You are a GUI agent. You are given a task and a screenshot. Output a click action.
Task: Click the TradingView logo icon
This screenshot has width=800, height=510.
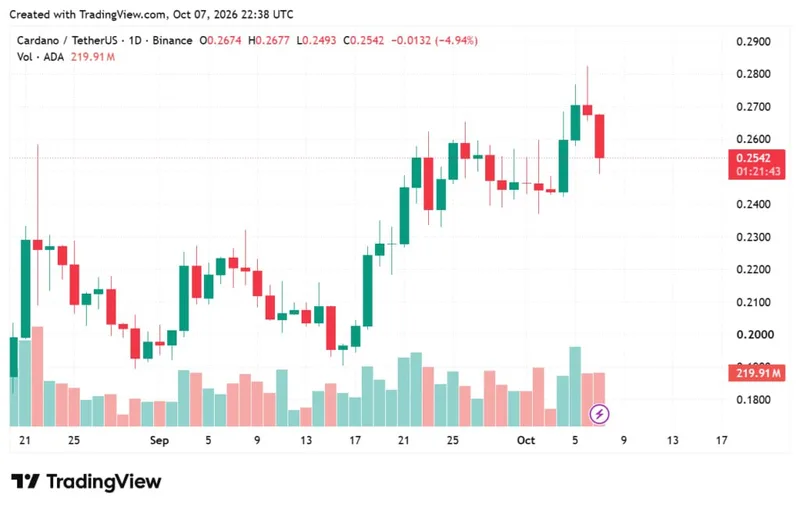[26, 481]
